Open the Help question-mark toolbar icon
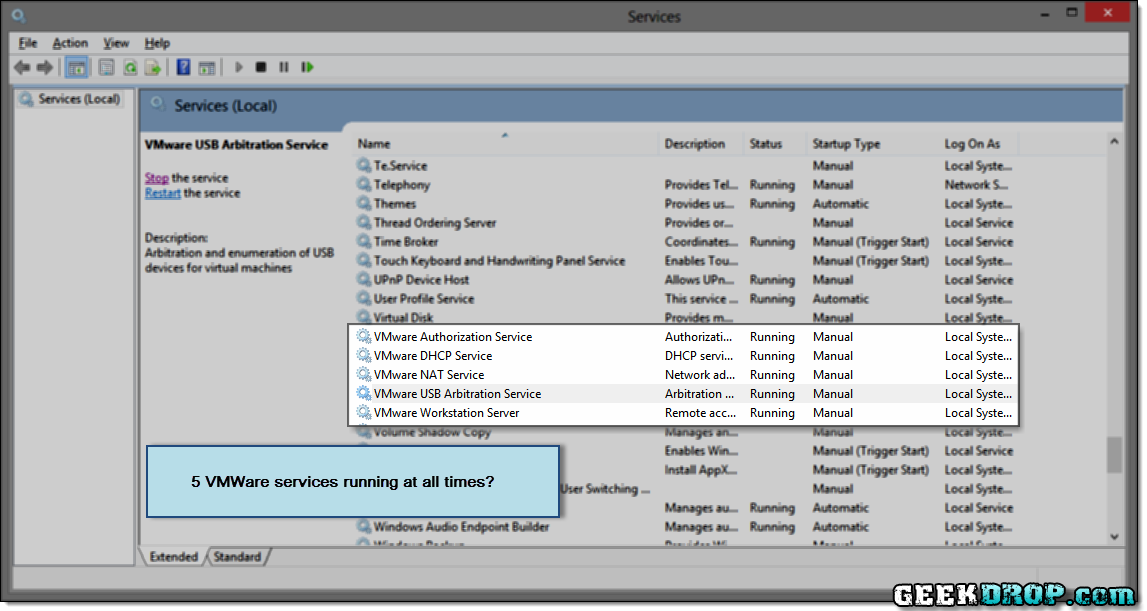 184,67
